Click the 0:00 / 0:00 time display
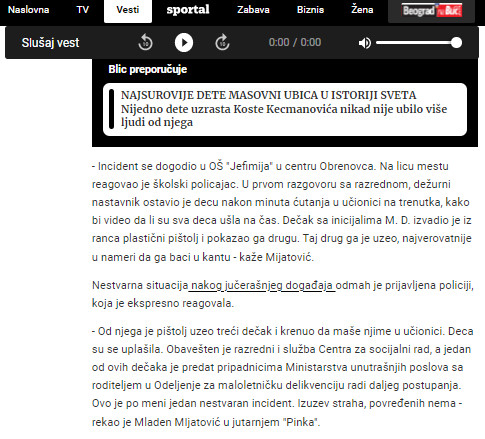The width and height of the screenshot is (485, 439). pyautogui.click(x=295, y=42)
